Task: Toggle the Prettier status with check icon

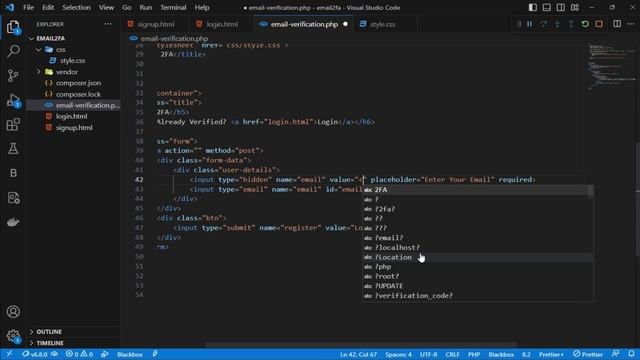Action: click(x=588, y=354)
